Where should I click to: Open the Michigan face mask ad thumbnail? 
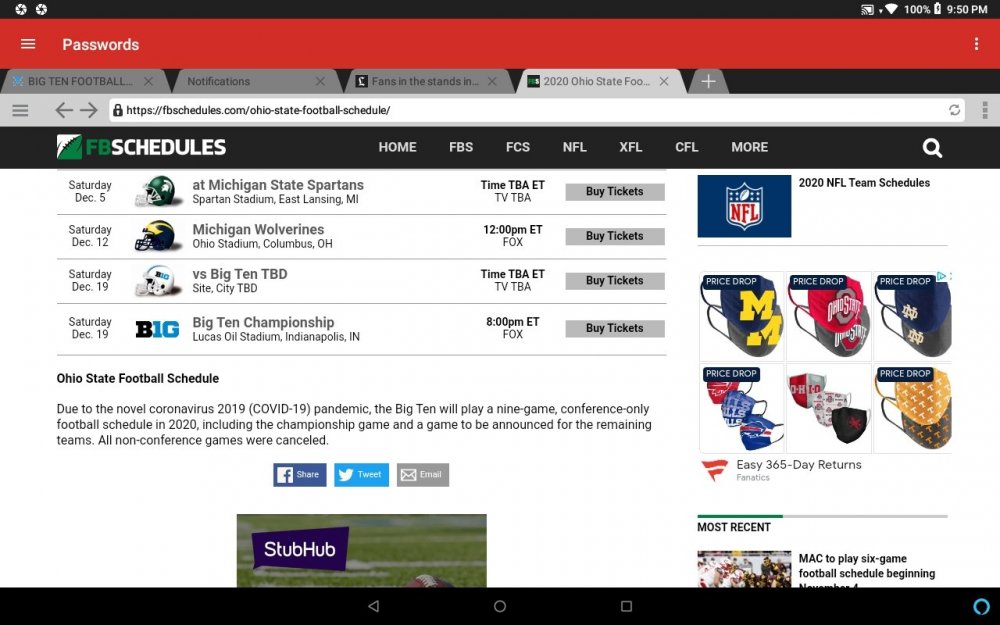[742, 316]
